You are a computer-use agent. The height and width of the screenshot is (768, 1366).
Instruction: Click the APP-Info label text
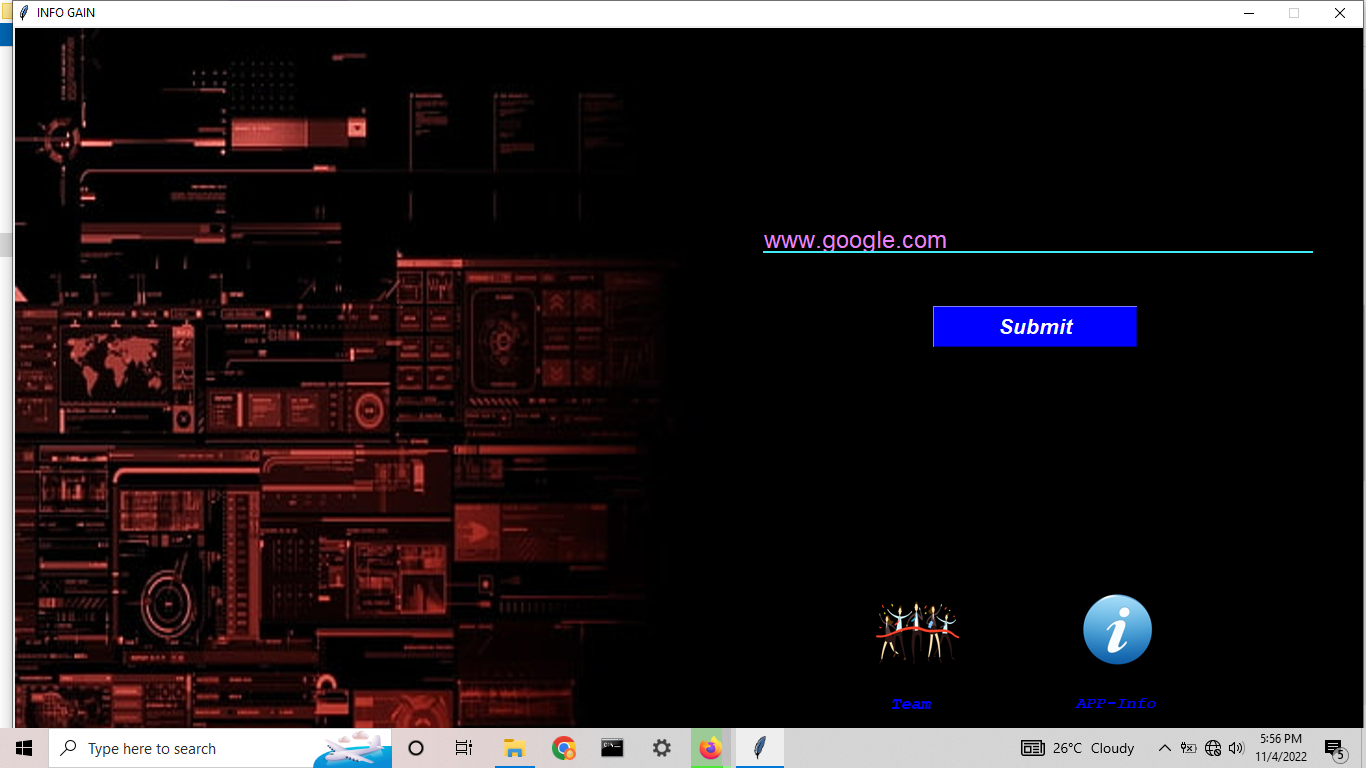coord(1116,704)
